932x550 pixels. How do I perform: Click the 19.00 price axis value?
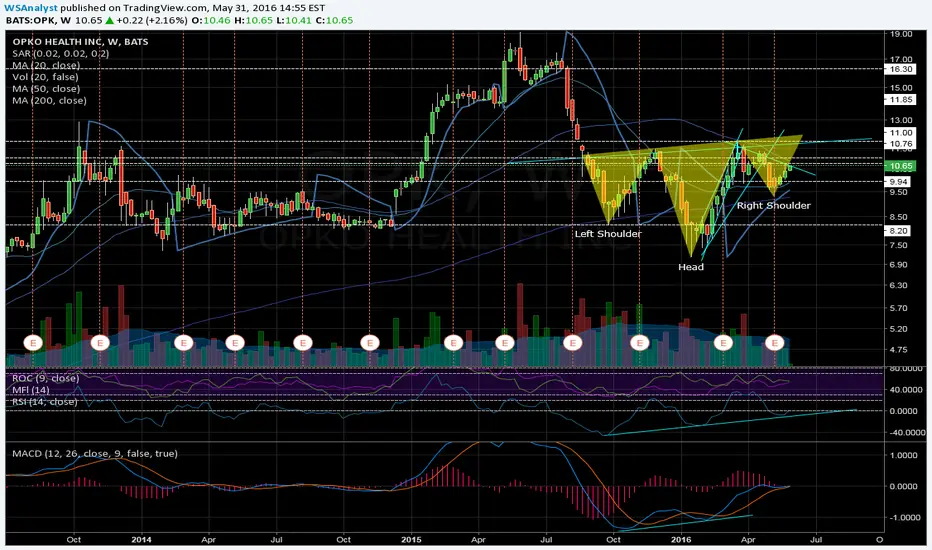click(x=900, y=34)
